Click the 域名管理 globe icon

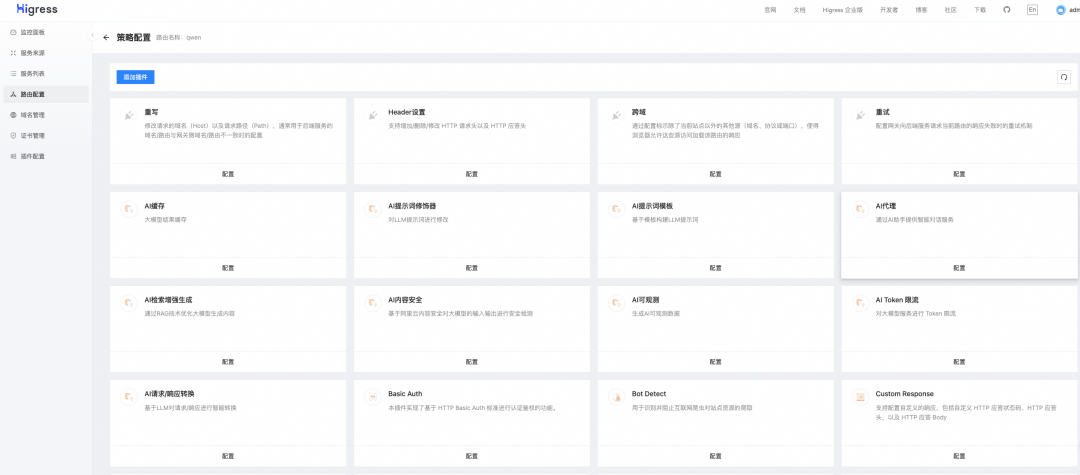point(13,115)
